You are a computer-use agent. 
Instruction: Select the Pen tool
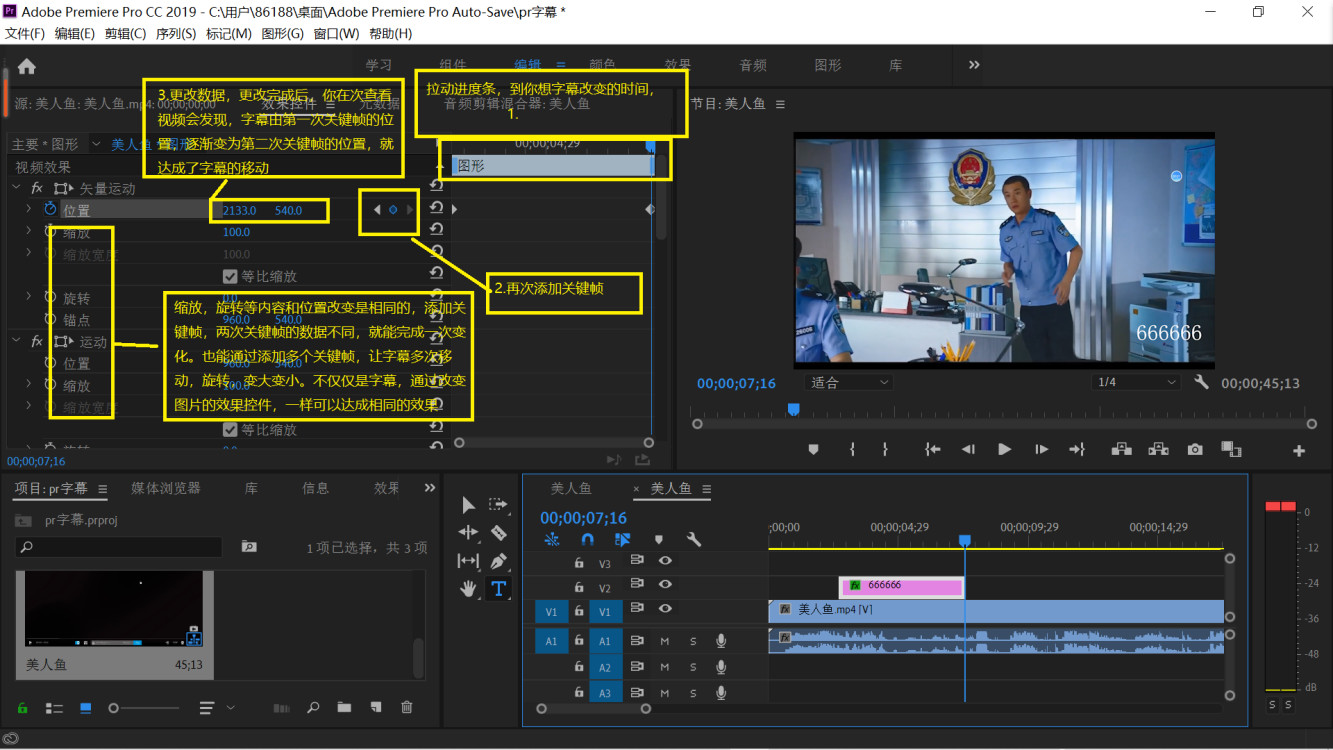click(x=498, y=561)
